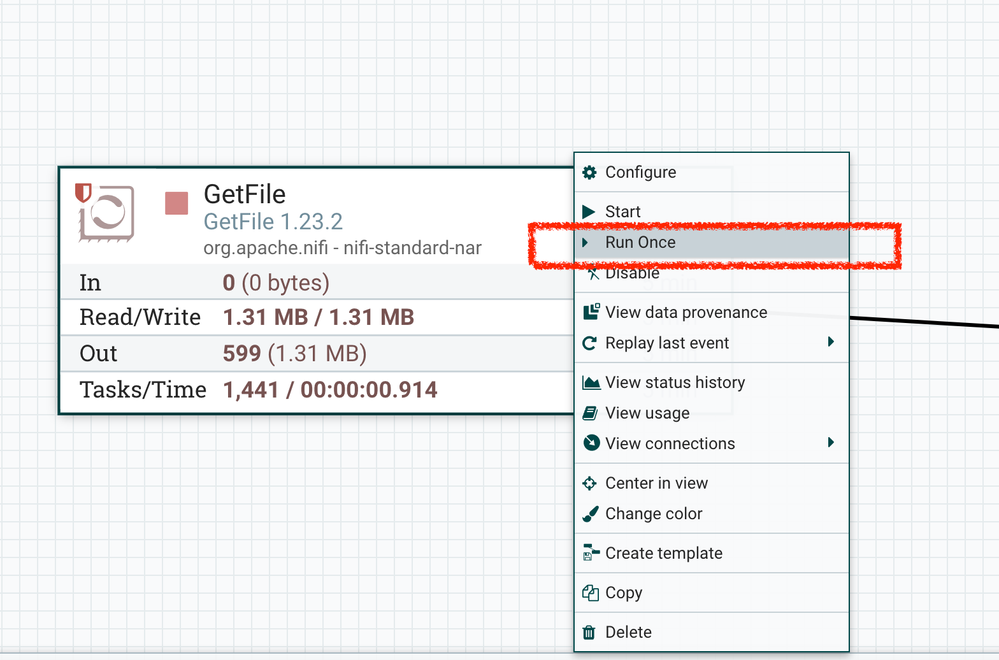
Task: Click the View connections compass icon
Action: [x=591, y=443]
